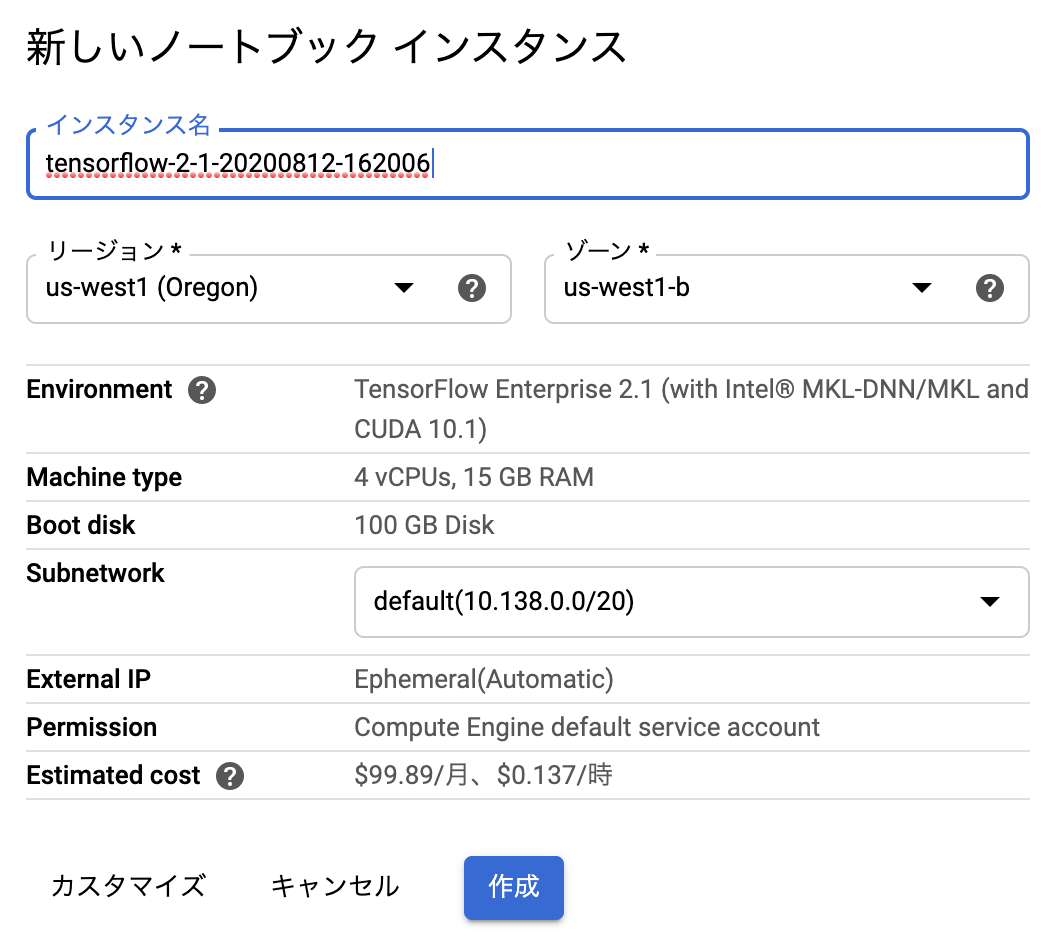Click the Machine type row value
1062x950 pixels.
[473, 477]
